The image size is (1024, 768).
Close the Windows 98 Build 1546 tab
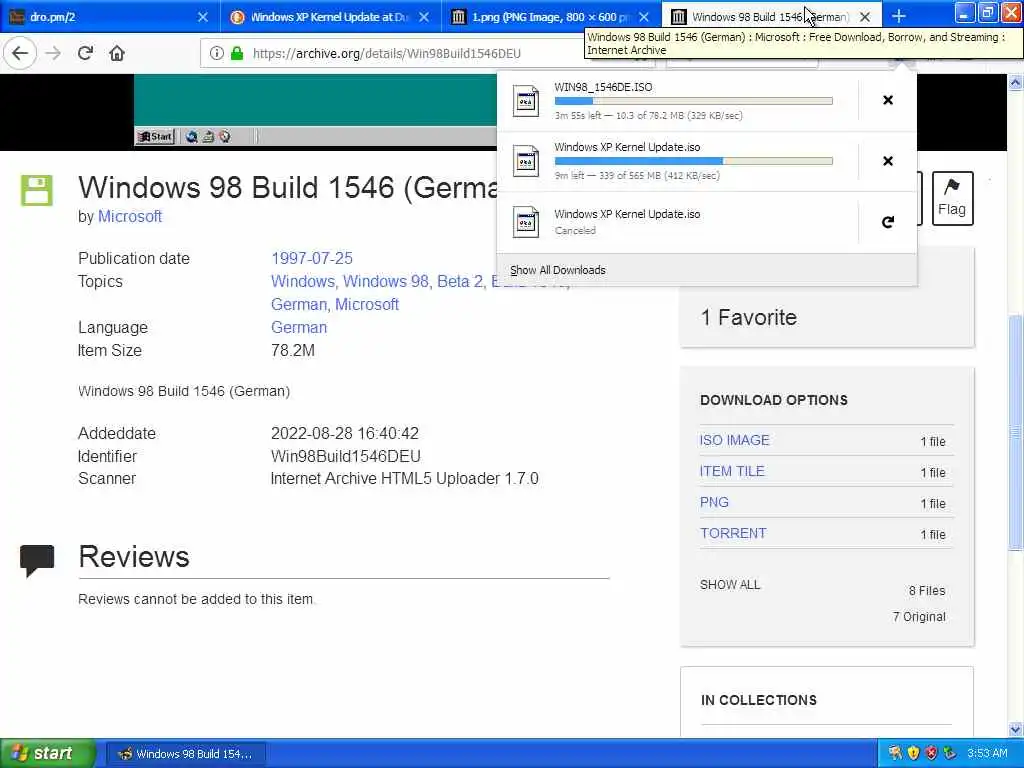865,17
